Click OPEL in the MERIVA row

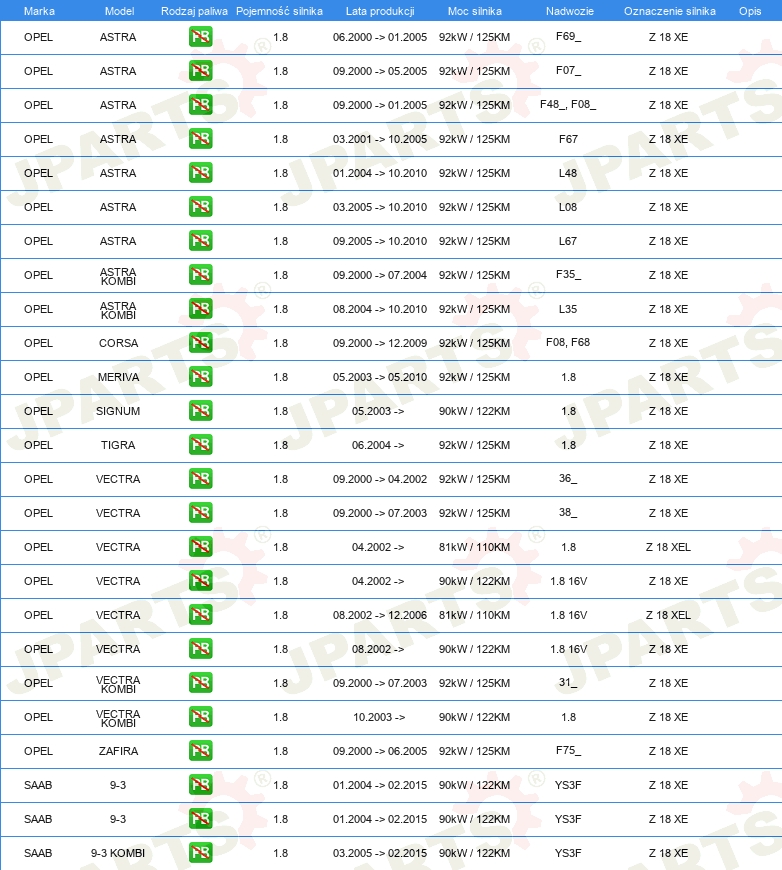pos(38,377)
